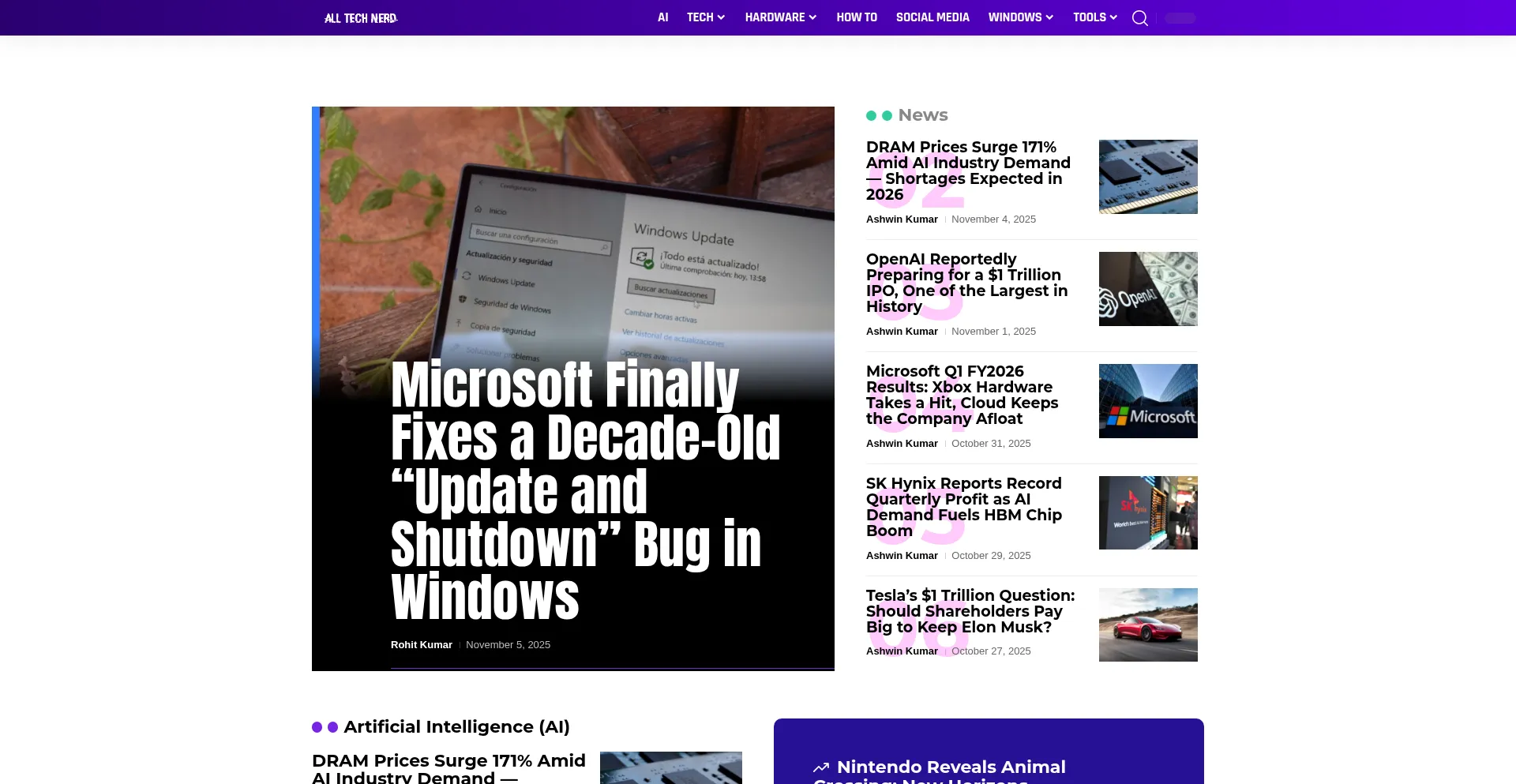Click author name Rohit Kumar
1516x784 pixels.
[x=421, y=645]
